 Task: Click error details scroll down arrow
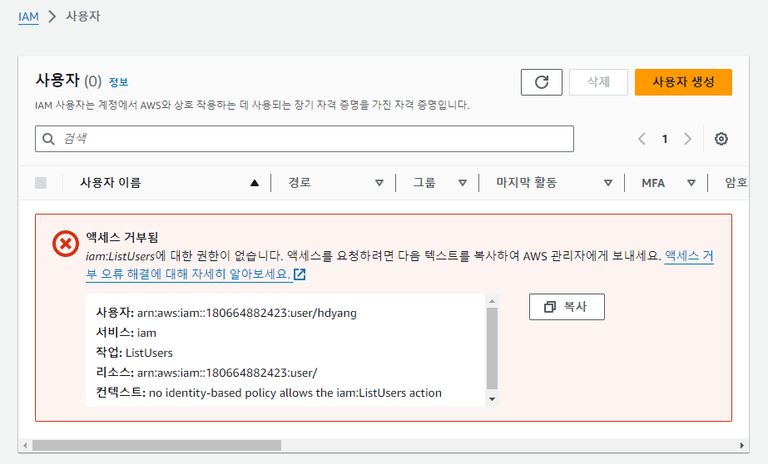[x=492, y=399]
